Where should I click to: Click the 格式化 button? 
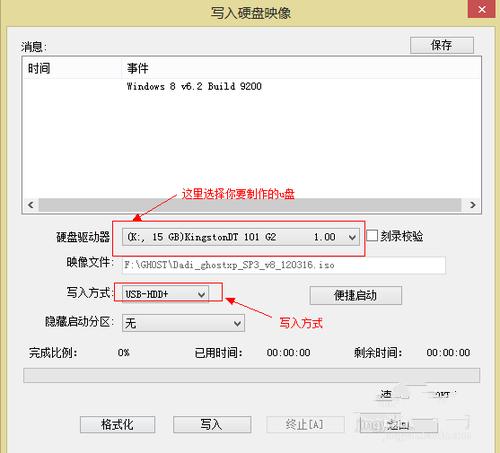[x=117, y=425]
